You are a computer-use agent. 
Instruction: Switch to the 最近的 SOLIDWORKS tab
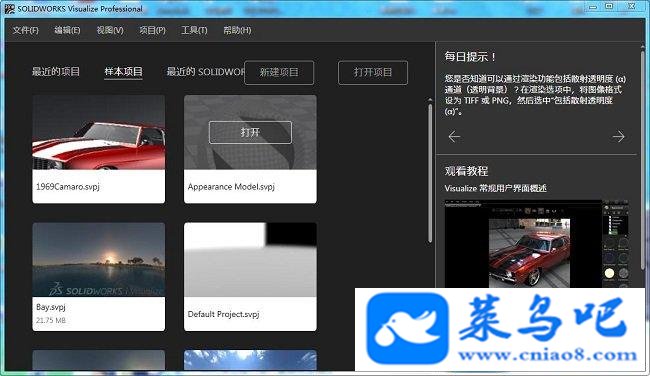pyautogui.click(x=205, y=72)
